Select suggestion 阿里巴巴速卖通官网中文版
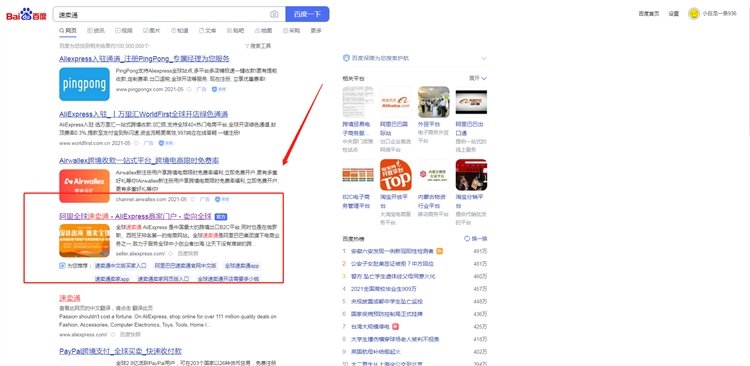 185,266
